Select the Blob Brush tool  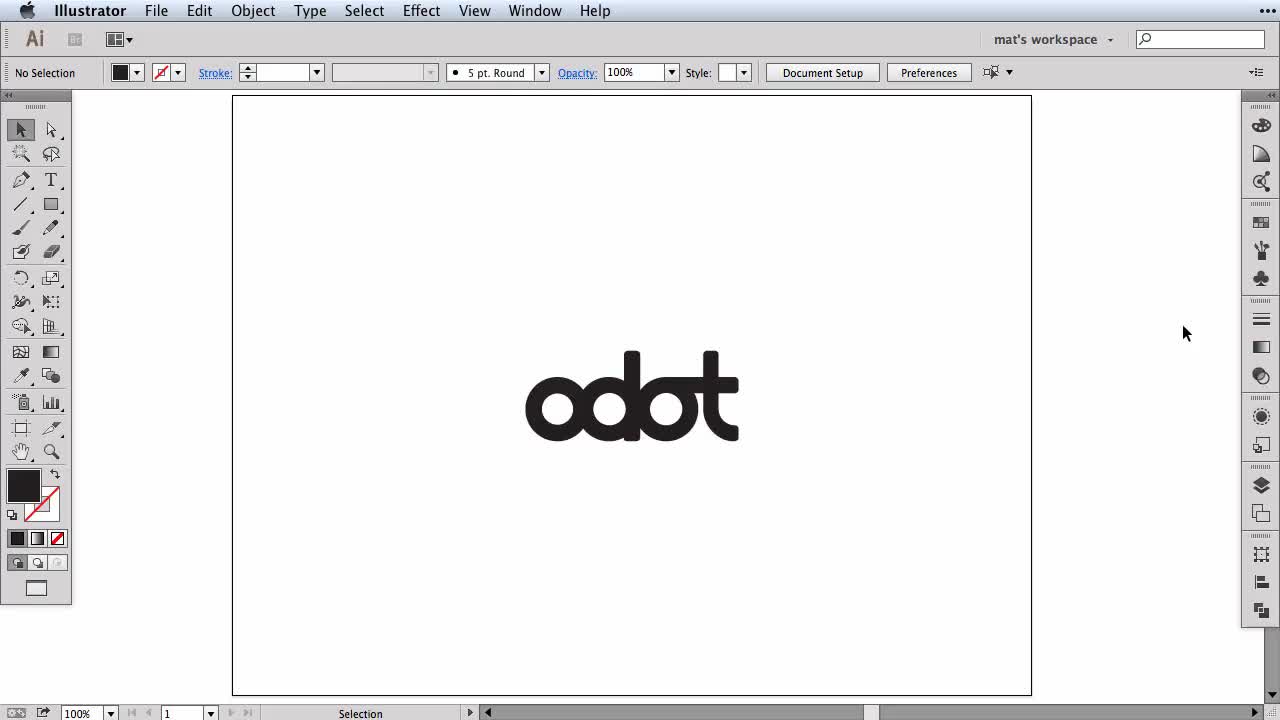(21, 252)
